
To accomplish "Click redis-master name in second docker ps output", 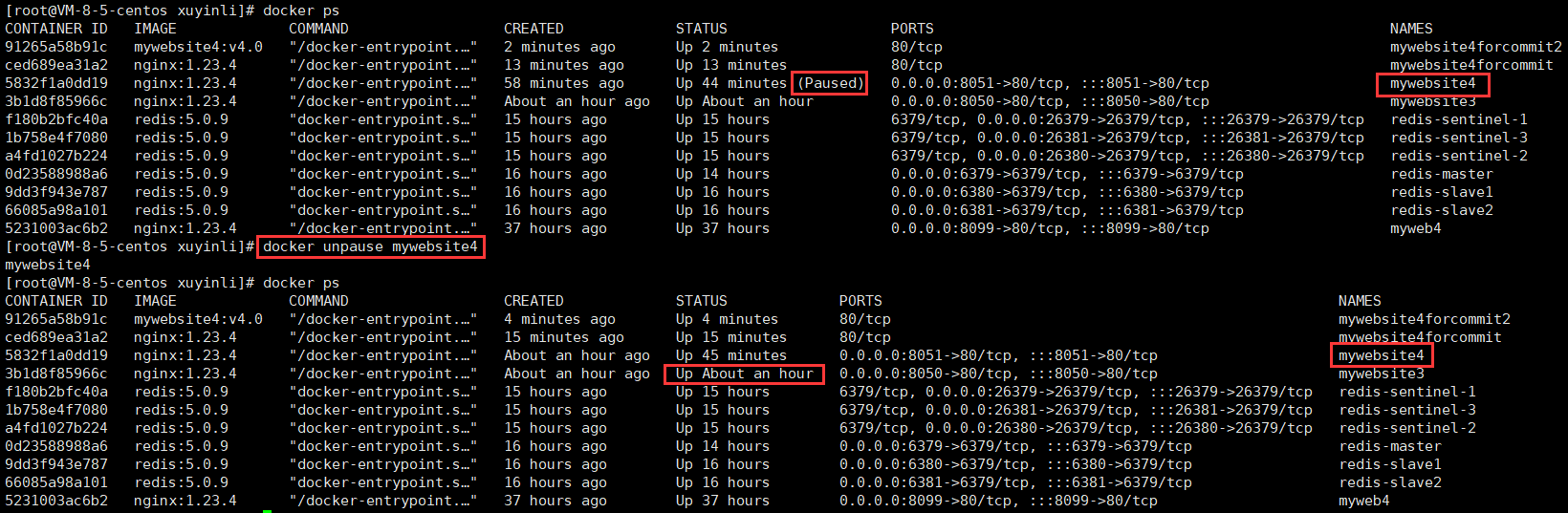I will pos(1390,446).
